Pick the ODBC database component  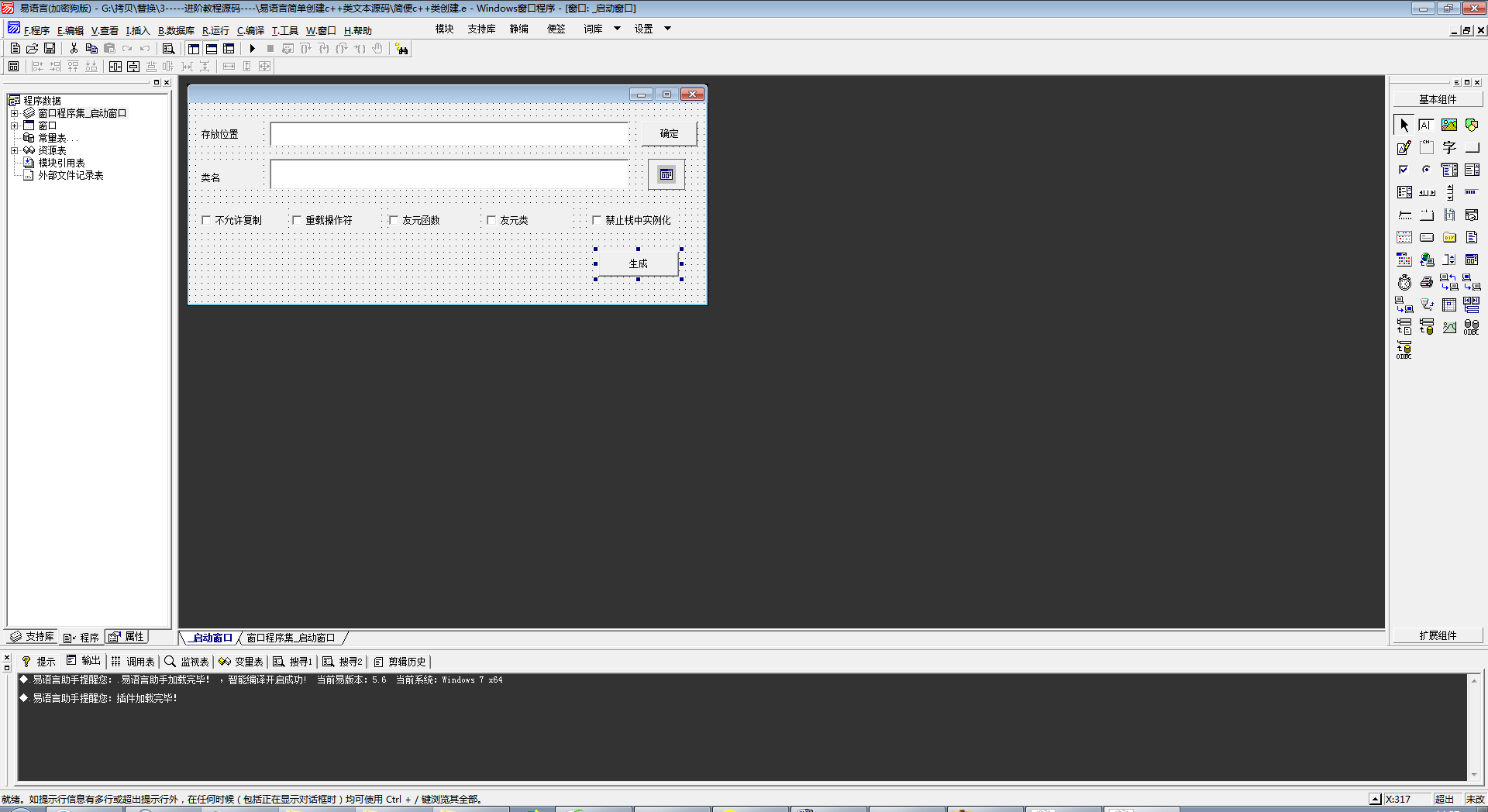[x=1471, y=327]
